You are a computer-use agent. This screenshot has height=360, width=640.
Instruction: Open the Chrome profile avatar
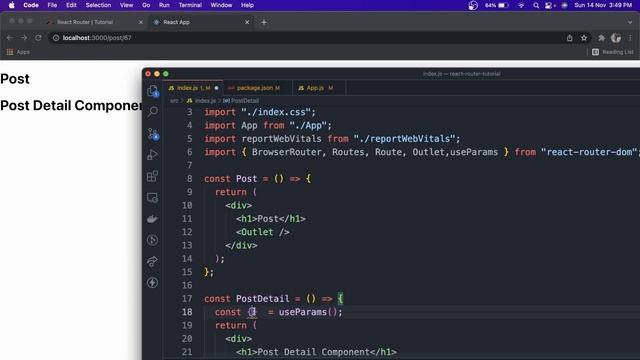[616, 38]
